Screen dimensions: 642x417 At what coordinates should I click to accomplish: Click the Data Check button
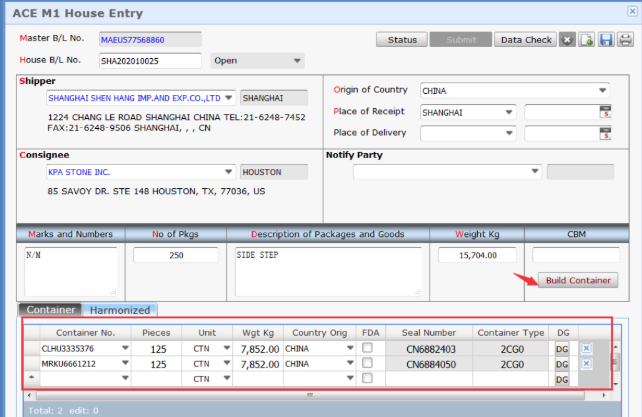point(526,40)
